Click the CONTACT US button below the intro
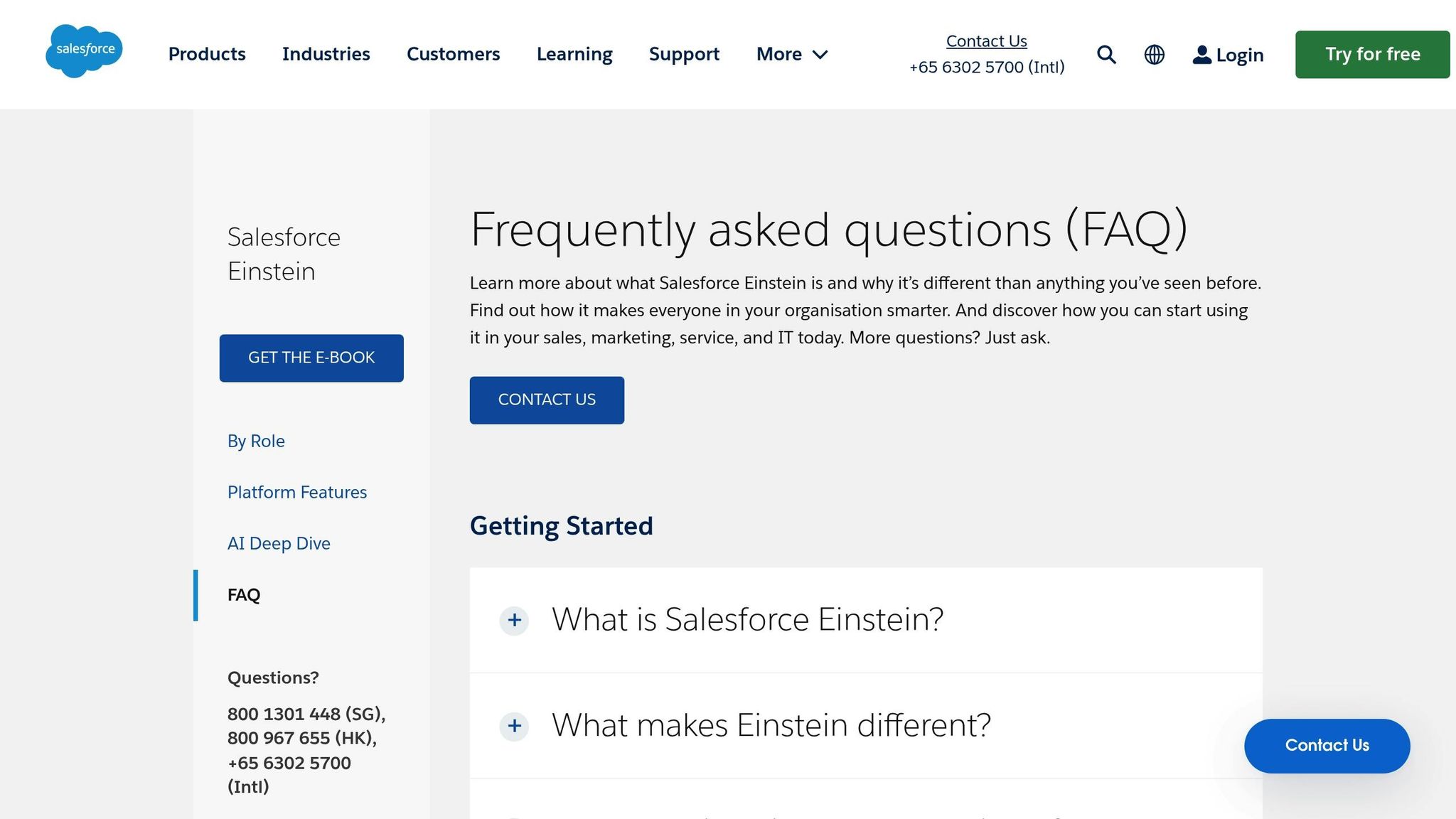1456x819 pixels. point(547,400)
